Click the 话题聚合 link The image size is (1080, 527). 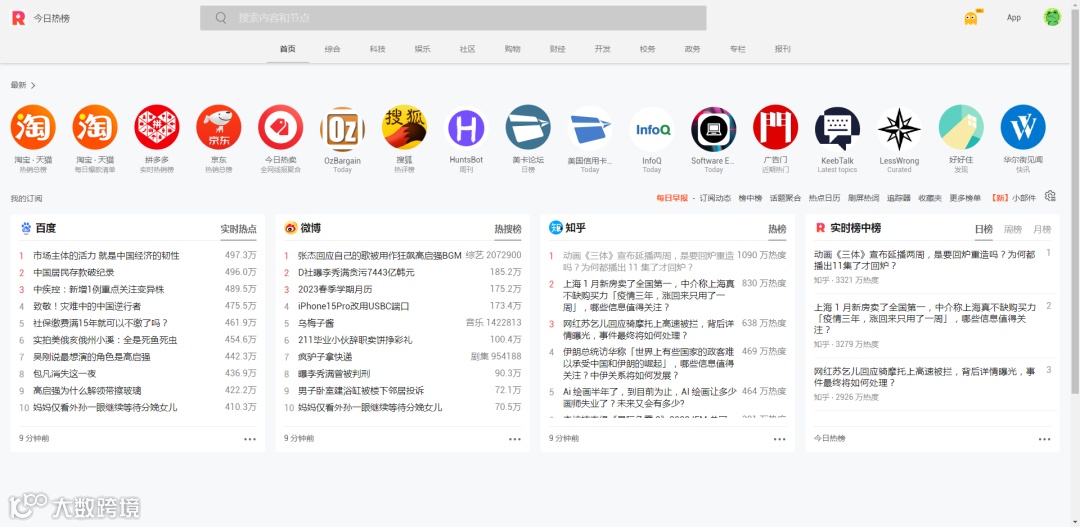click(x=785, y=198)
